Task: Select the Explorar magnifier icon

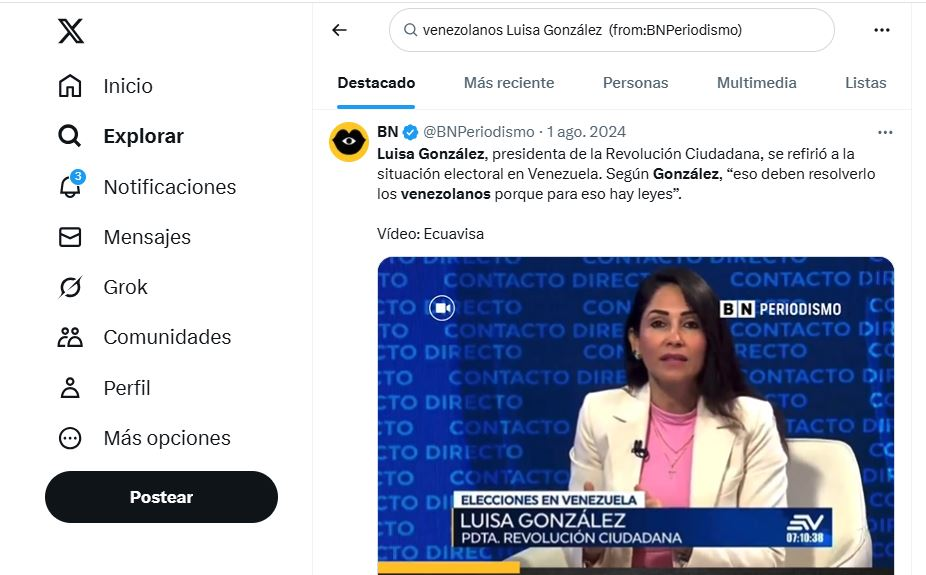Action: coord(70,136)
